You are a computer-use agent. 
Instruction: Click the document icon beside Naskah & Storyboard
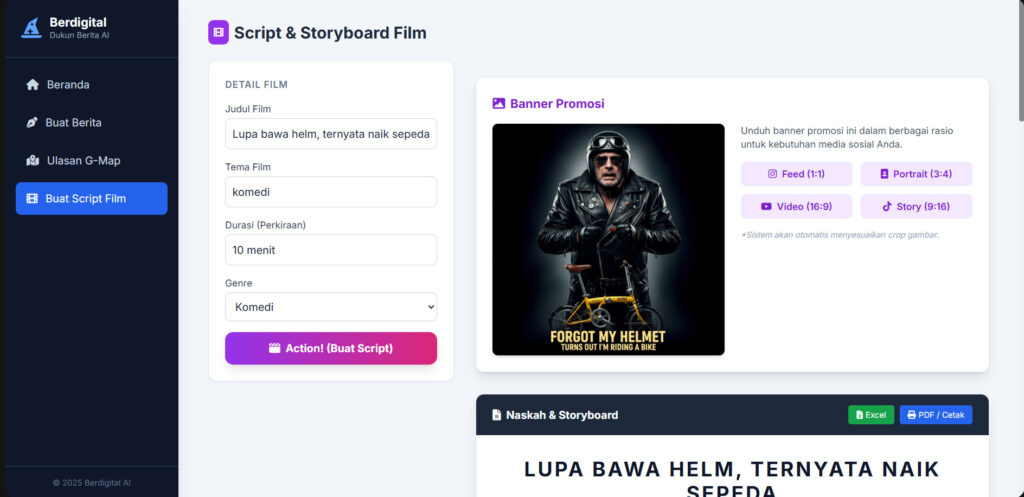point(496,415)
